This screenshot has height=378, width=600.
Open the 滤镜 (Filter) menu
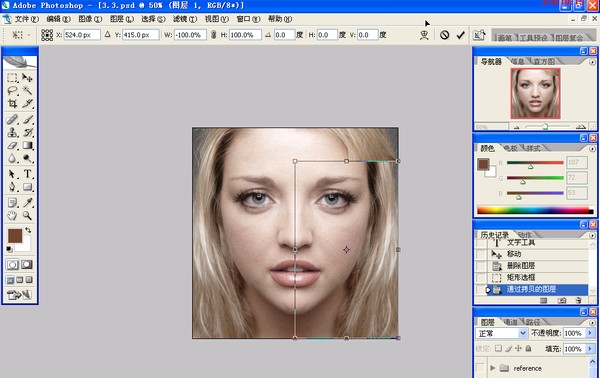click(x=185, y=19)
